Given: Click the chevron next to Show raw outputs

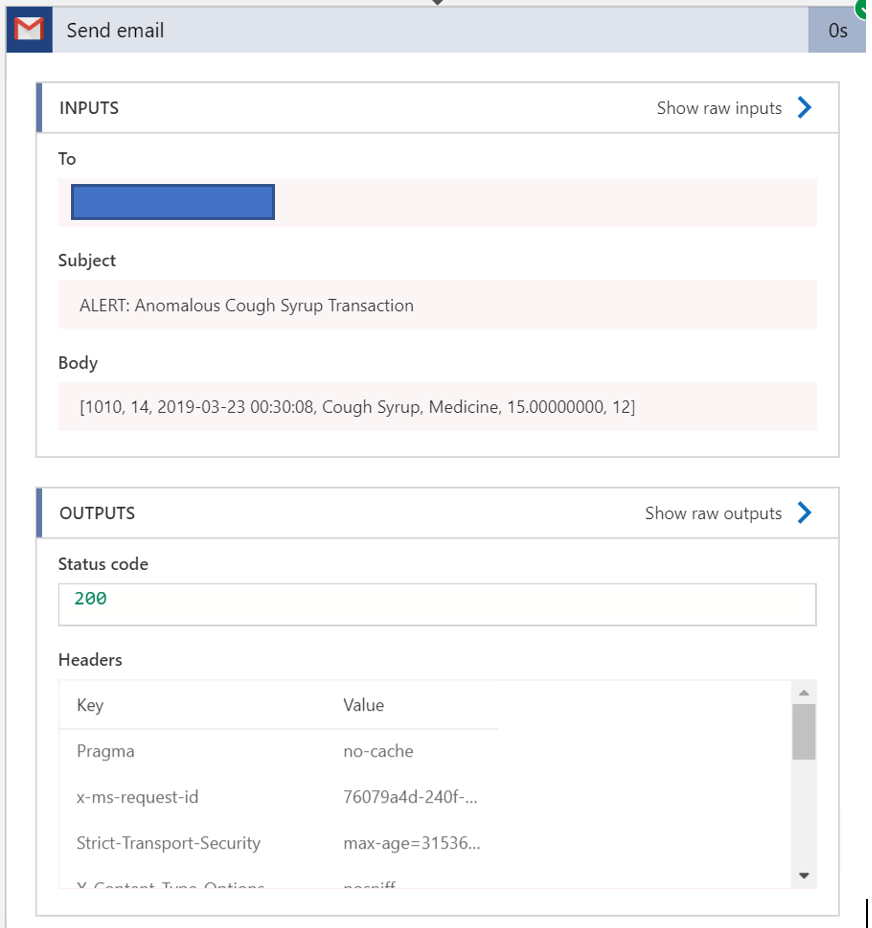Looking at the screenshot, I should (805, 513).
